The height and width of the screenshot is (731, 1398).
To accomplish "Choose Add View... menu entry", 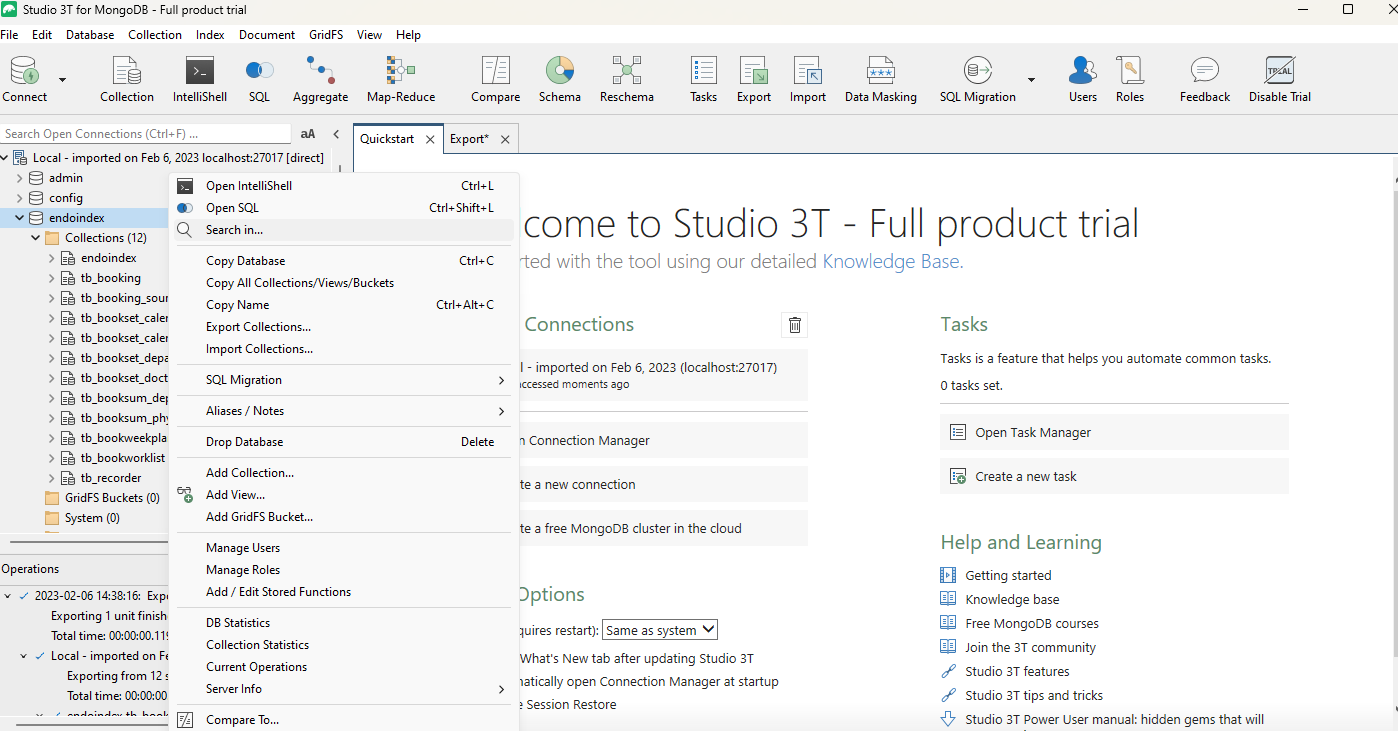I will (345, 495).
